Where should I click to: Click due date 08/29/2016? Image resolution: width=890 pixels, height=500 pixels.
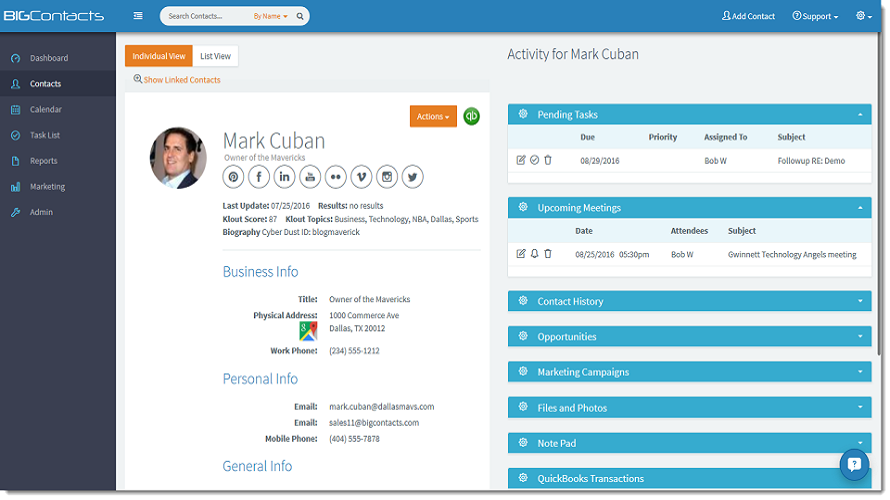(599, 161)
